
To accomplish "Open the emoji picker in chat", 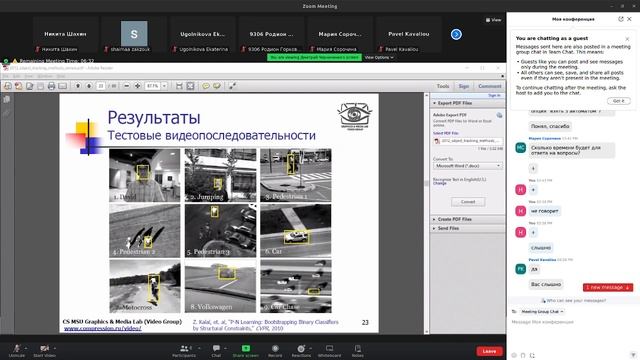I will click(x=514, y=355).
